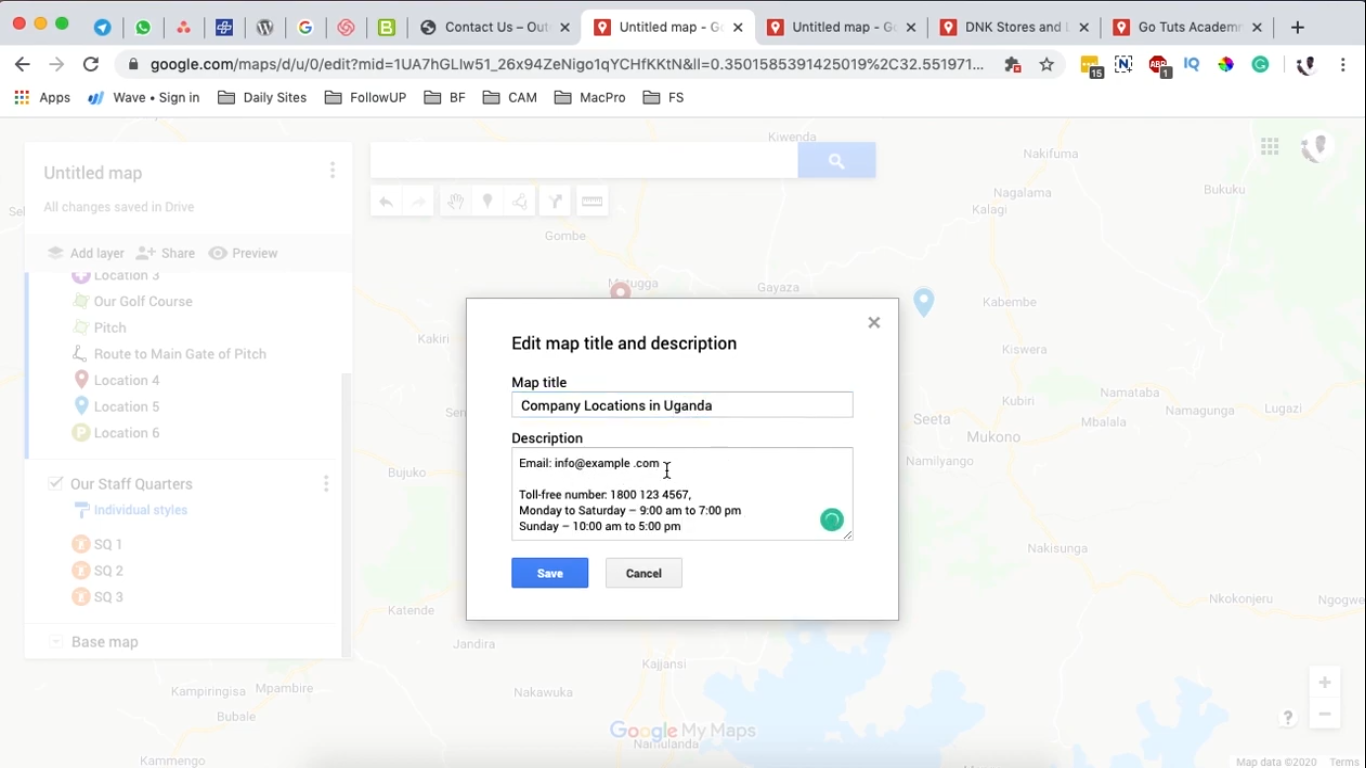Screen dimensions: 1366x768
Task: Click inside the Description text area
Action: coord(682,494)
